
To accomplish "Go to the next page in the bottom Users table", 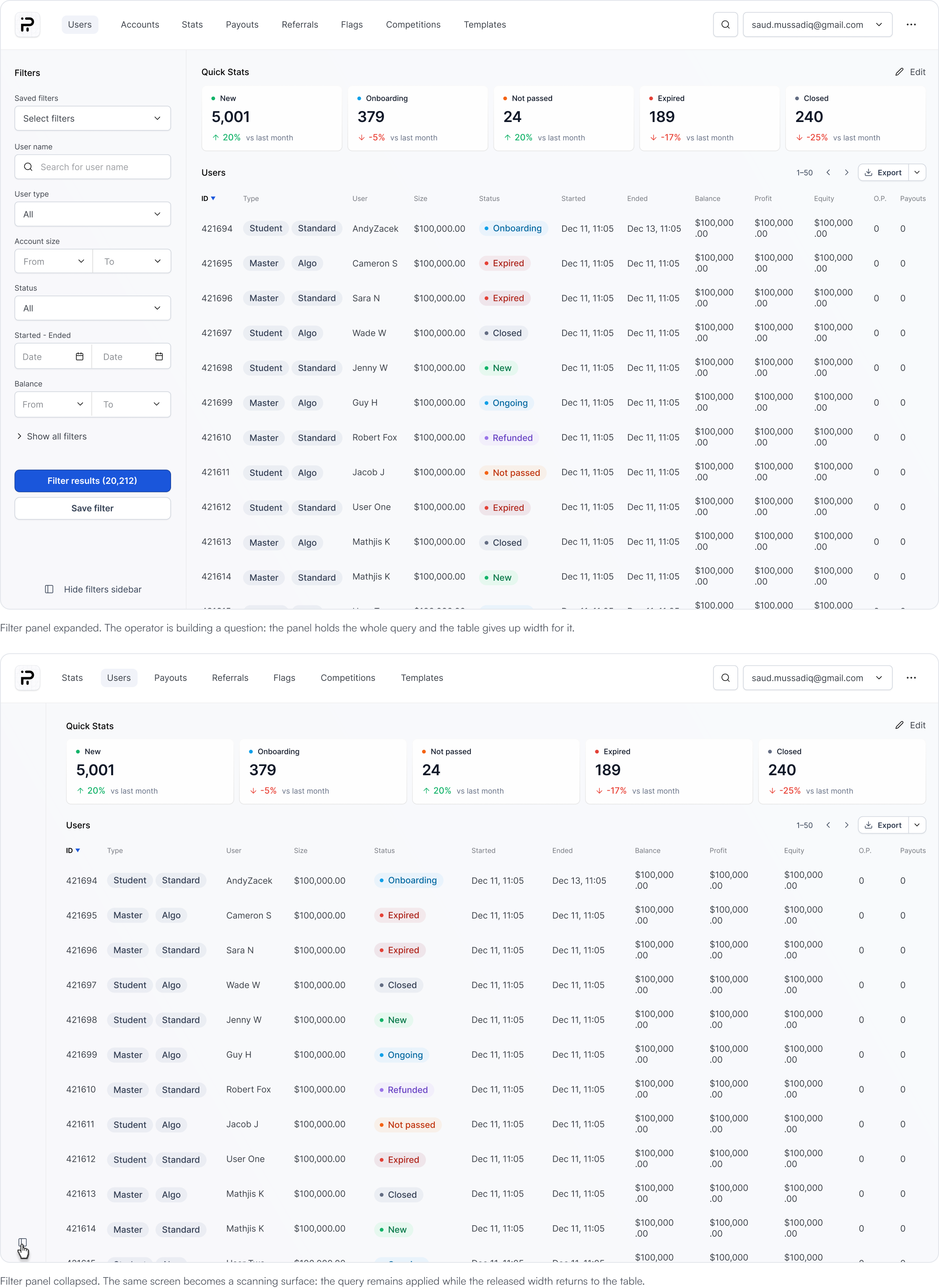I will [x=846, y=825].
